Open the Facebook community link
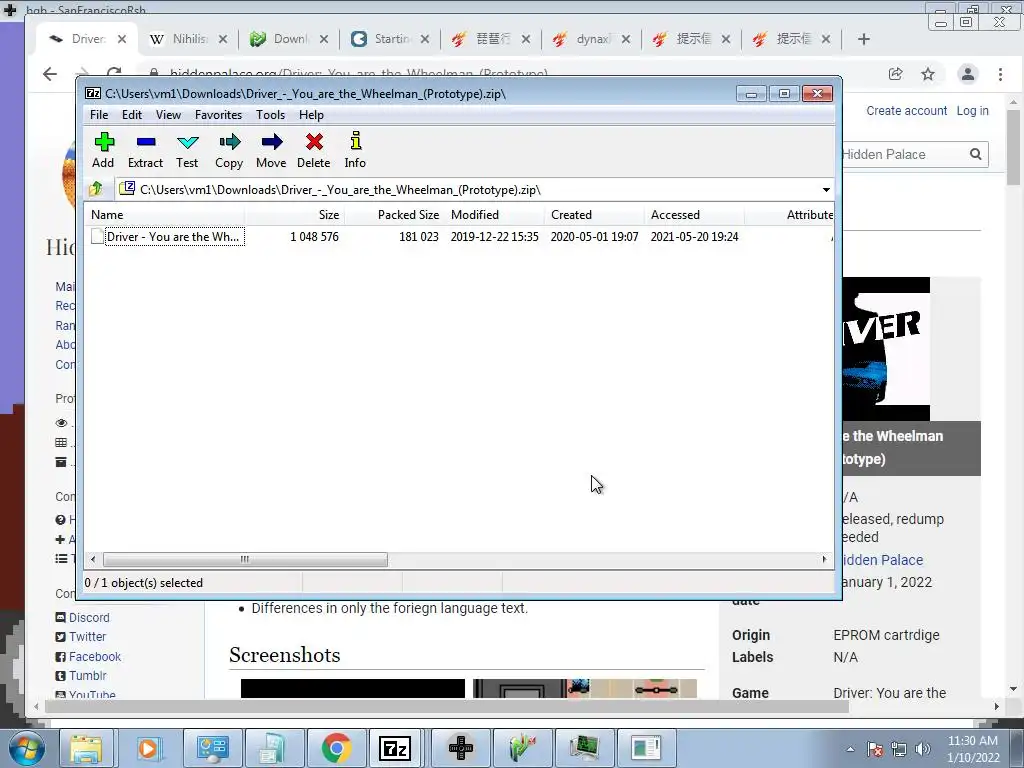Image resolution: width=1024 pixels, height=768 pixels. point(95,657)
